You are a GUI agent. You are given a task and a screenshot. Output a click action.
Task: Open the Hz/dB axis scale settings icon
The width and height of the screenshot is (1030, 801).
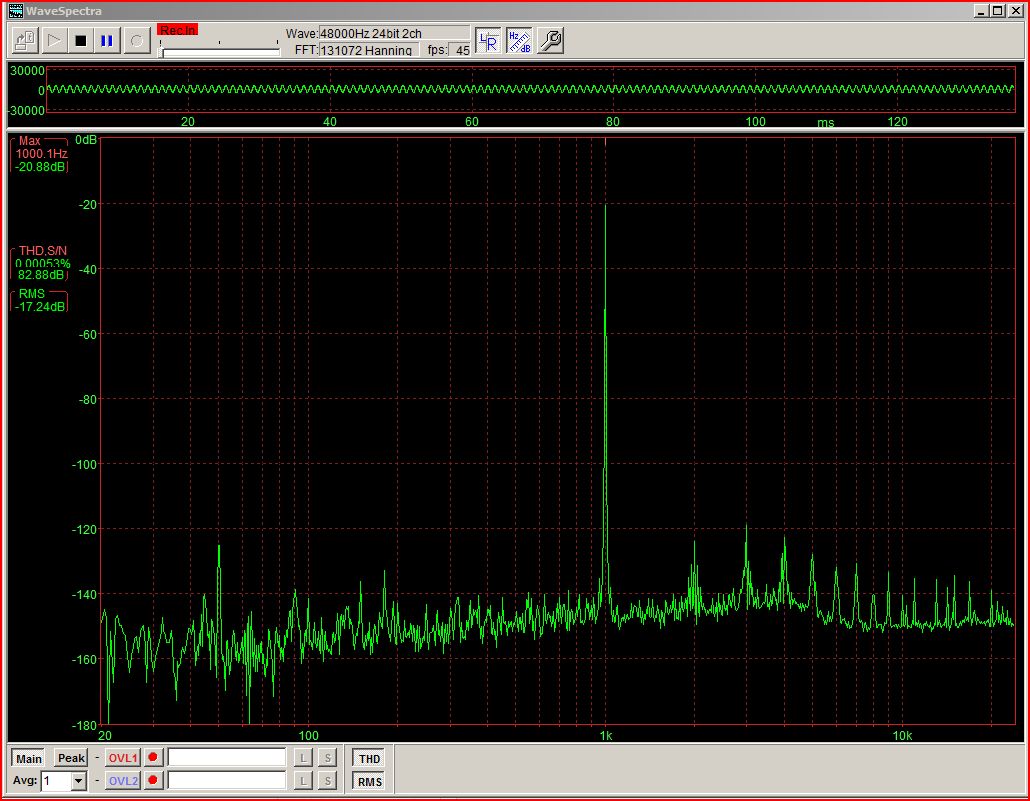pos(519,41)
